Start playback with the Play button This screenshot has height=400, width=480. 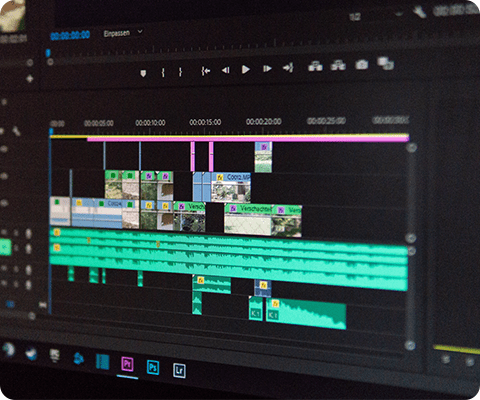[246, 69]
